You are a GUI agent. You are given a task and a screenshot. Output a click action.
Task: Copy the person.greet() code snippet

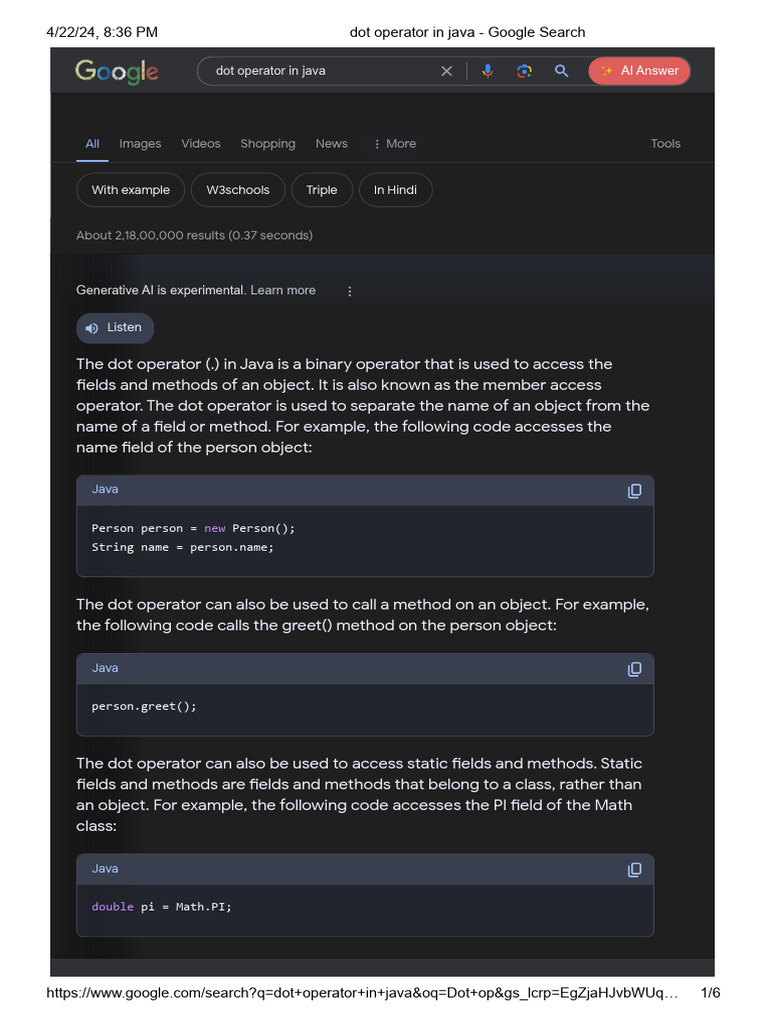pos(634,669)
